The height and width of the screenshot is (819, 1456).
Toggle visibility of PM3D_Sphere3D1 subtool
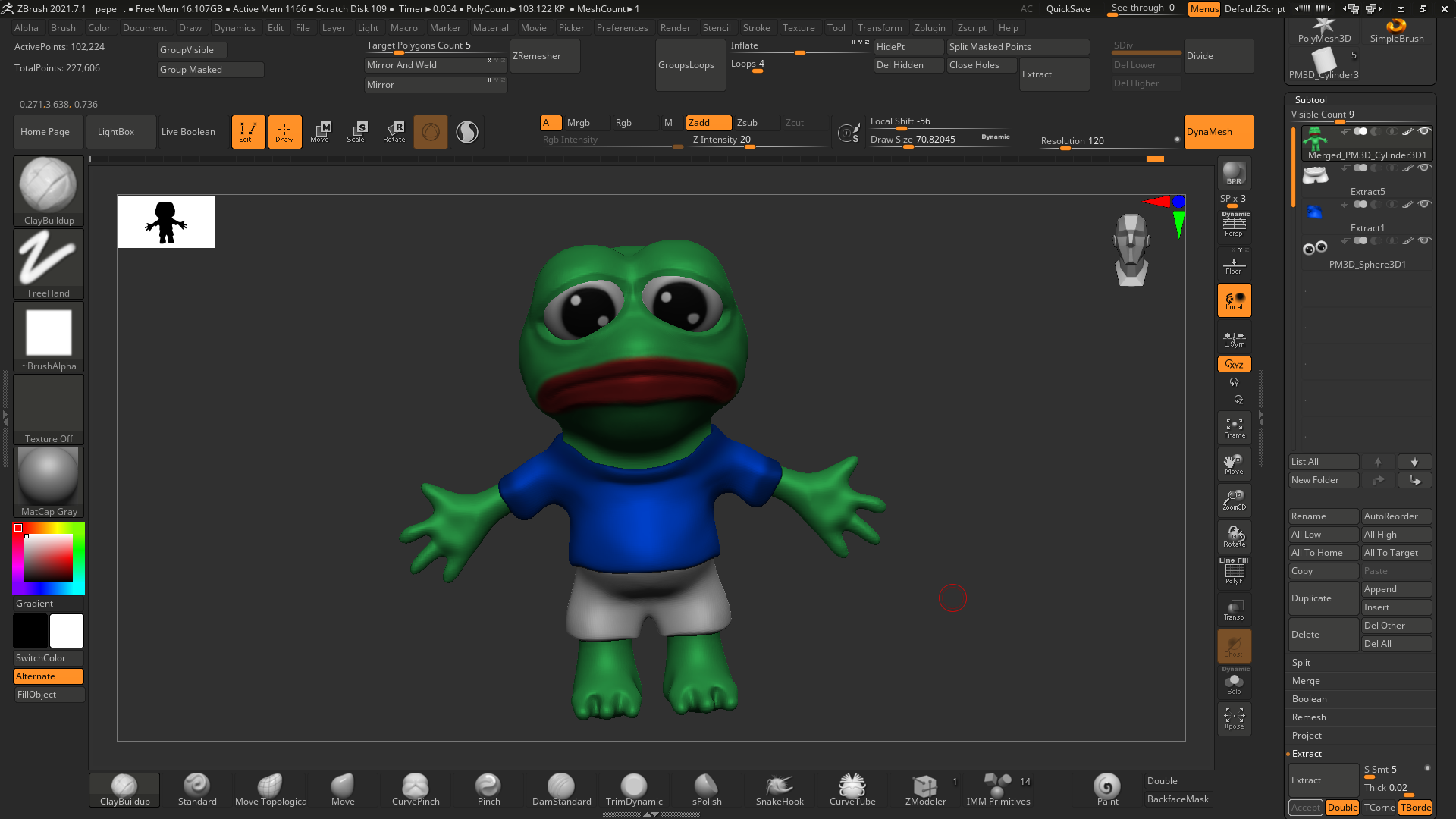point(1425,240)
